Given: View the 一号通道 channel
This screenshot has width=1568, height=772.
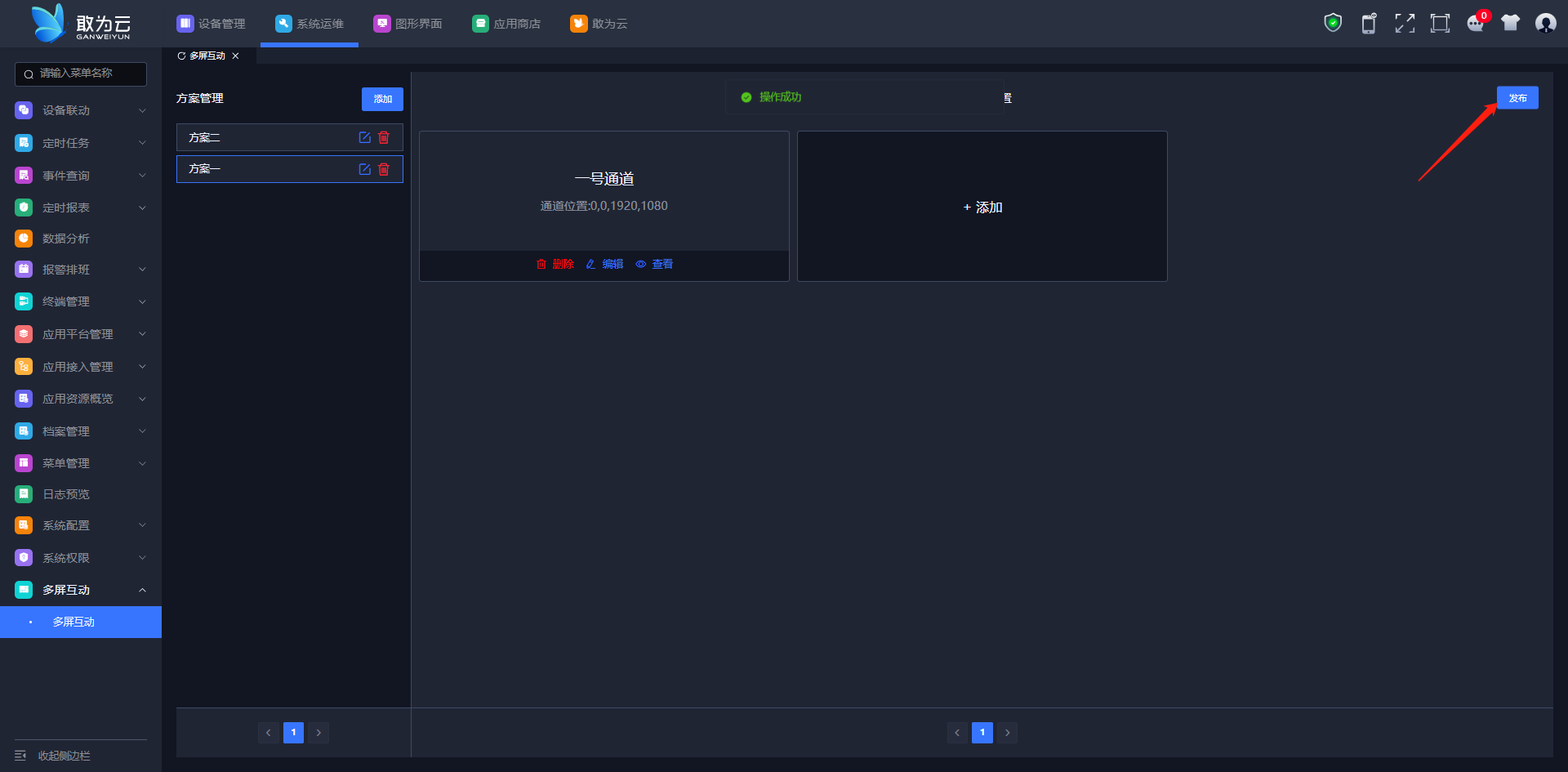Looking at the screenshot, I should 654,264.
